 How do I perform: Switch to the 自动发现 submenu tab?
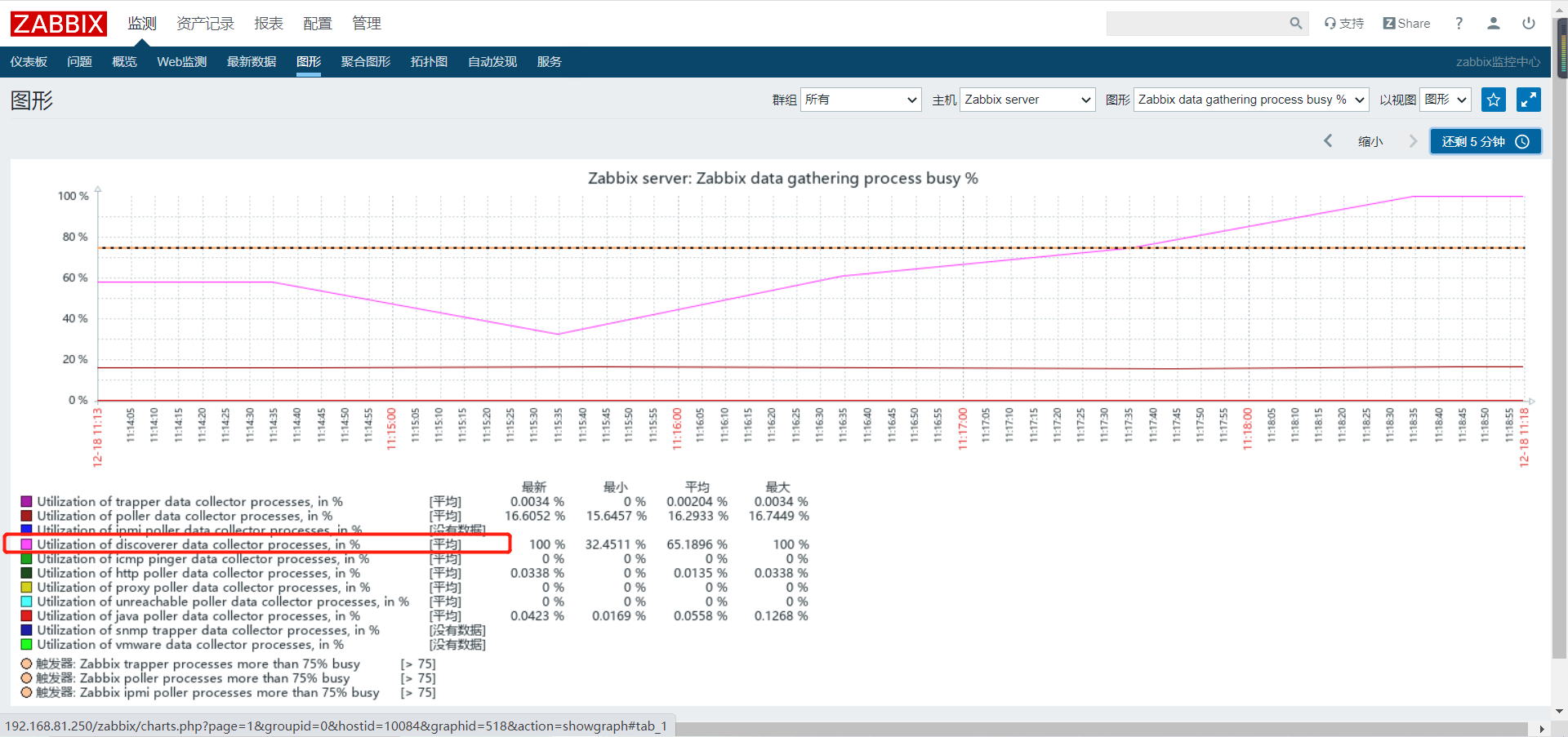pos(492,62)
